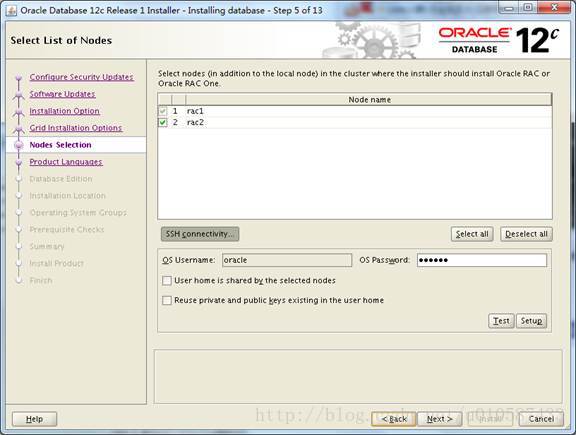
Task: Click the message area below SSH panel
Action: point(358,377)
